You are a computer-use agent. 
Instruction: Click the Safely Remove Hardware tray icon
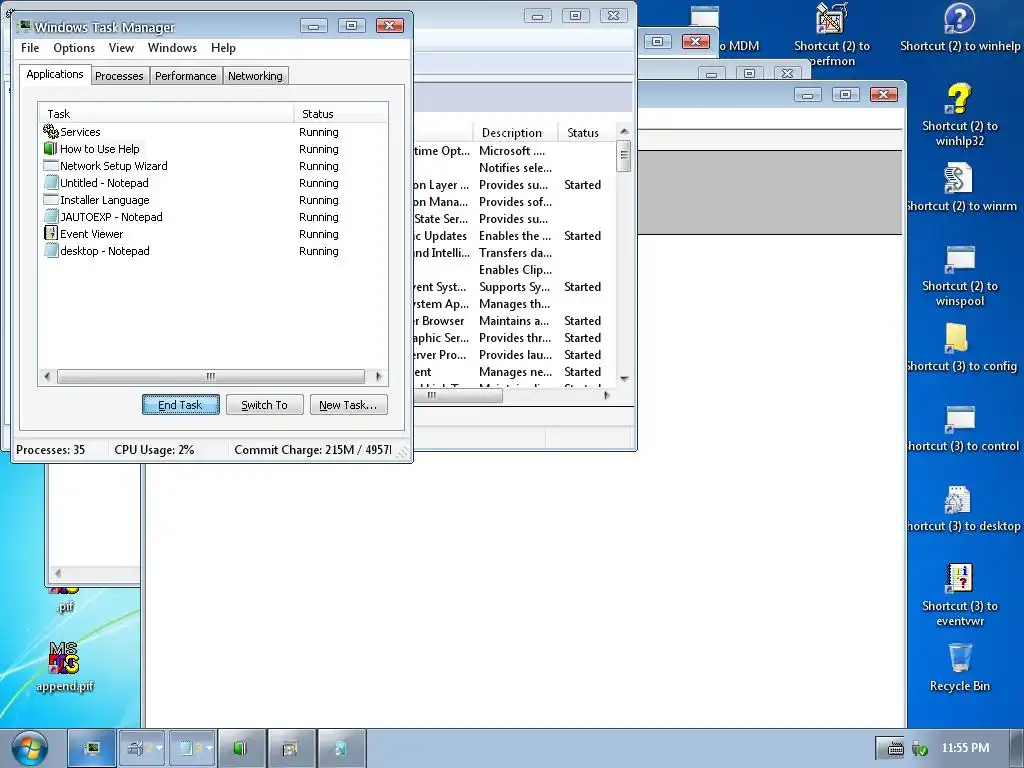coord(920,748)
